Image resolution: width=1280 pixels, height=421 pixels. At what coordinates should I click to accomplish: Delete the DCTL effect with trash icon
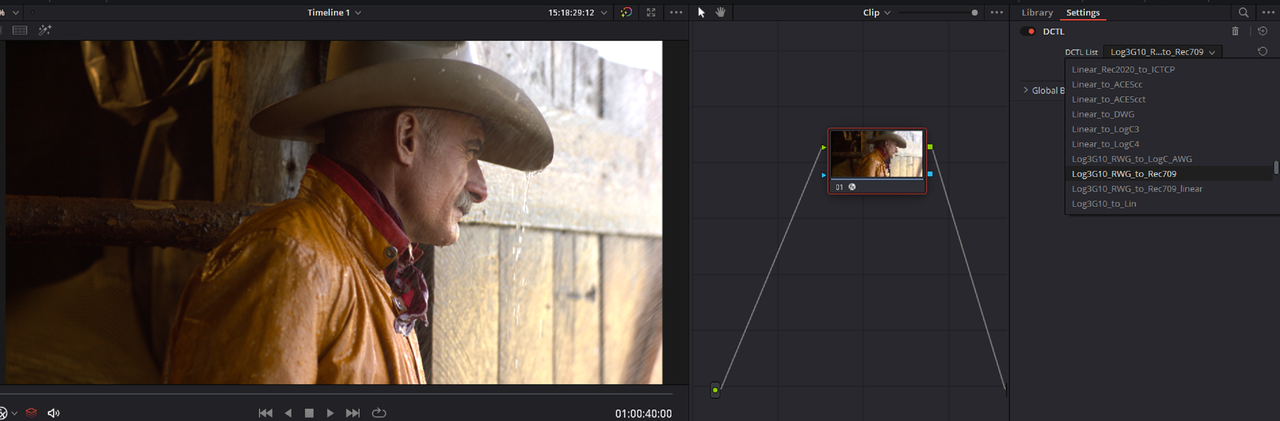1235,31
